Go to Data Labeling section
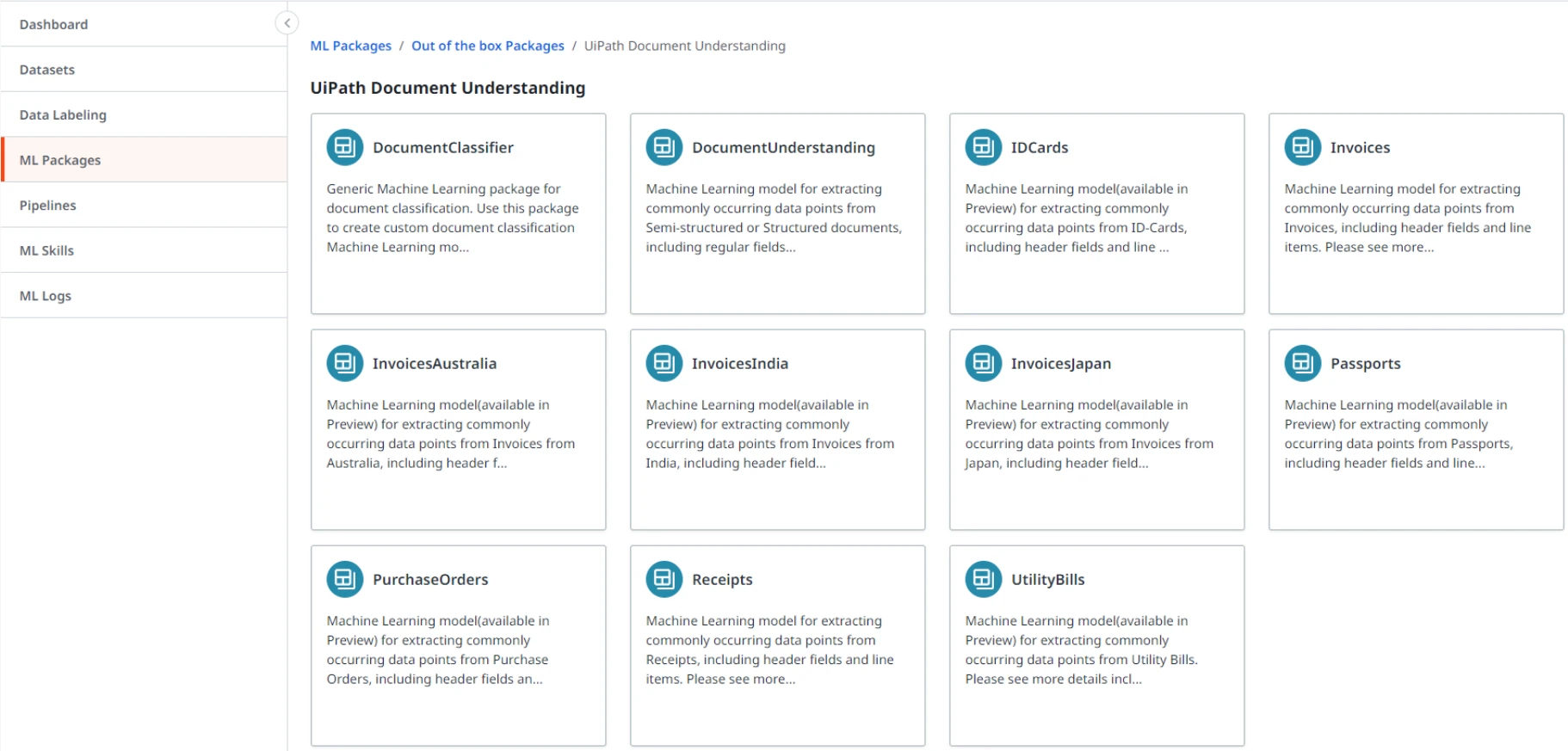The height and width of the screenshot is (751, 1568). (144, 114)
